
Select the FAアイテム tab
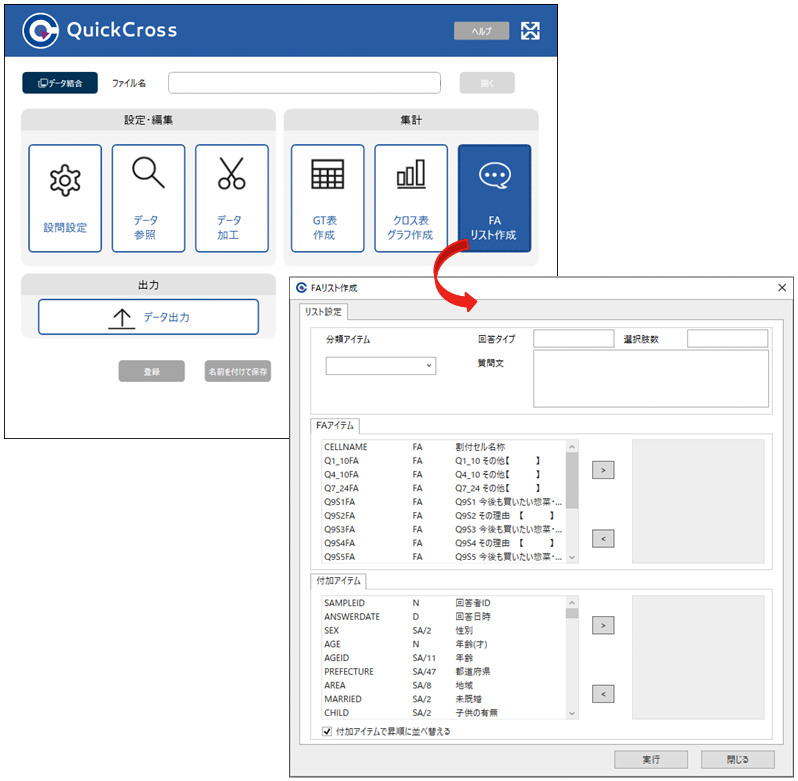click(x=335, y=425)
